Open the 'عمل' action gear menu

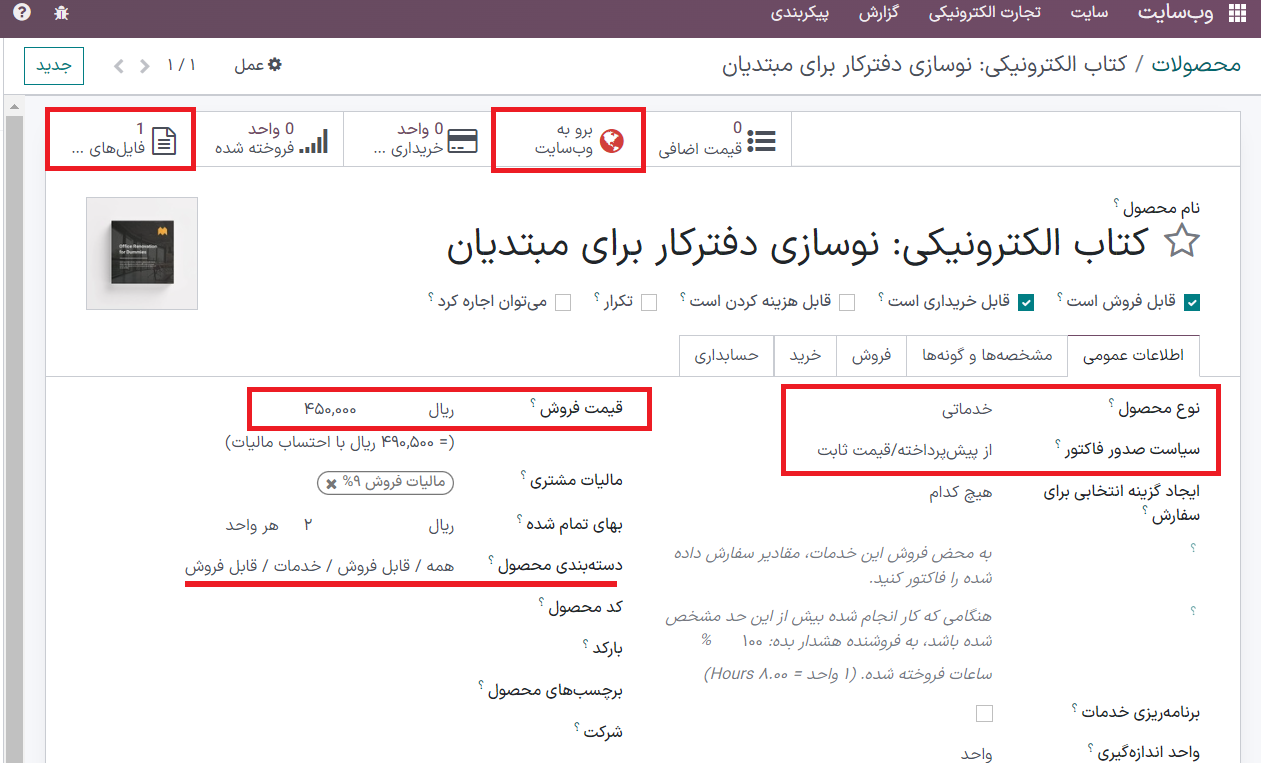258,65
